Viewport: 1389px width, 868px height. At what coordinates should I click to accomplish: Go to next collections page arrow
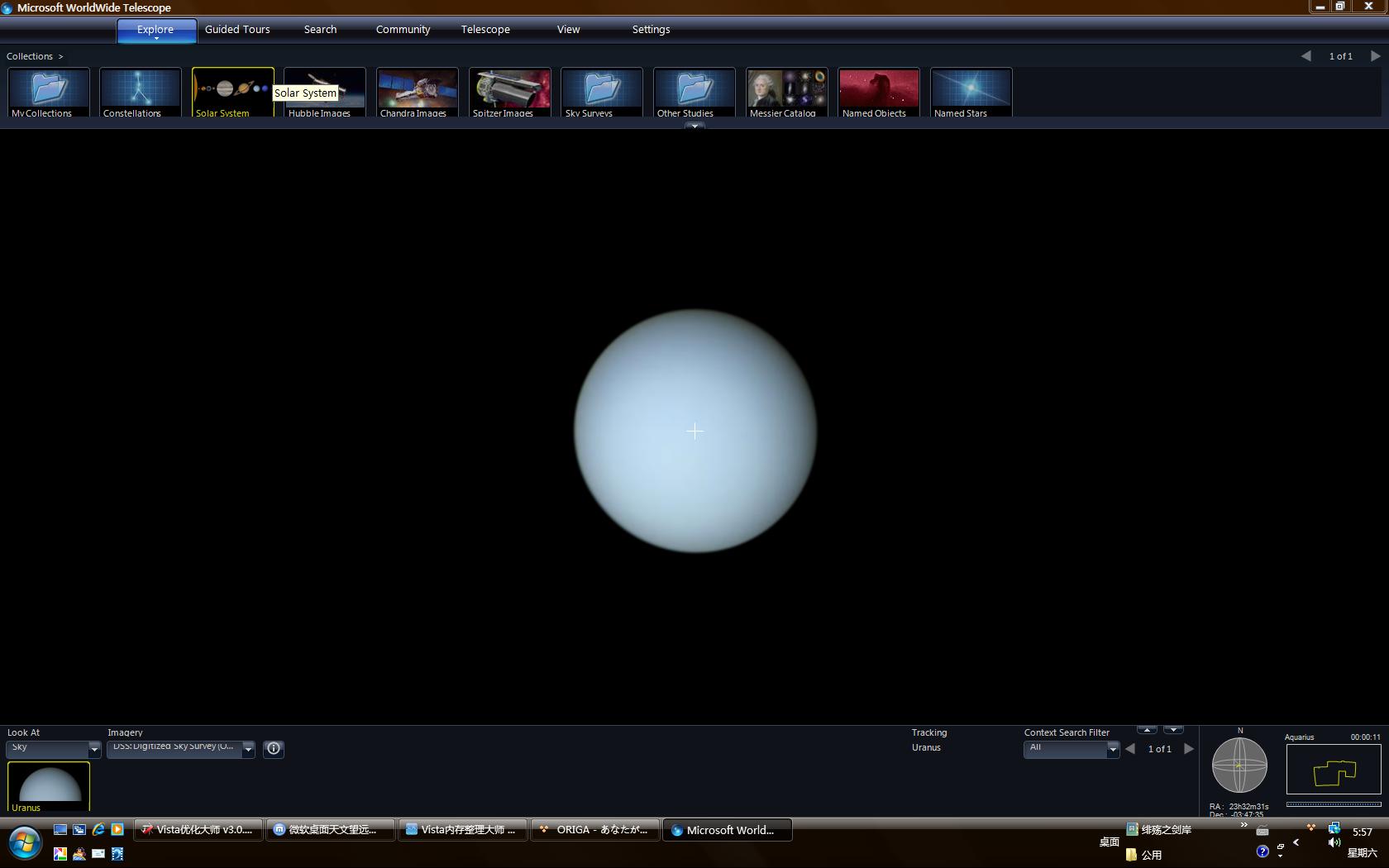click(x=1375, y=56)
